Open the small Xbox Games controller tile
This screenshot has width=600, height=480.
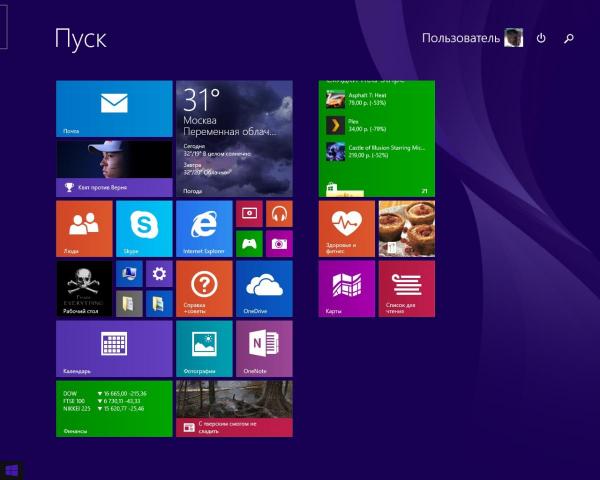coord(249,243)
